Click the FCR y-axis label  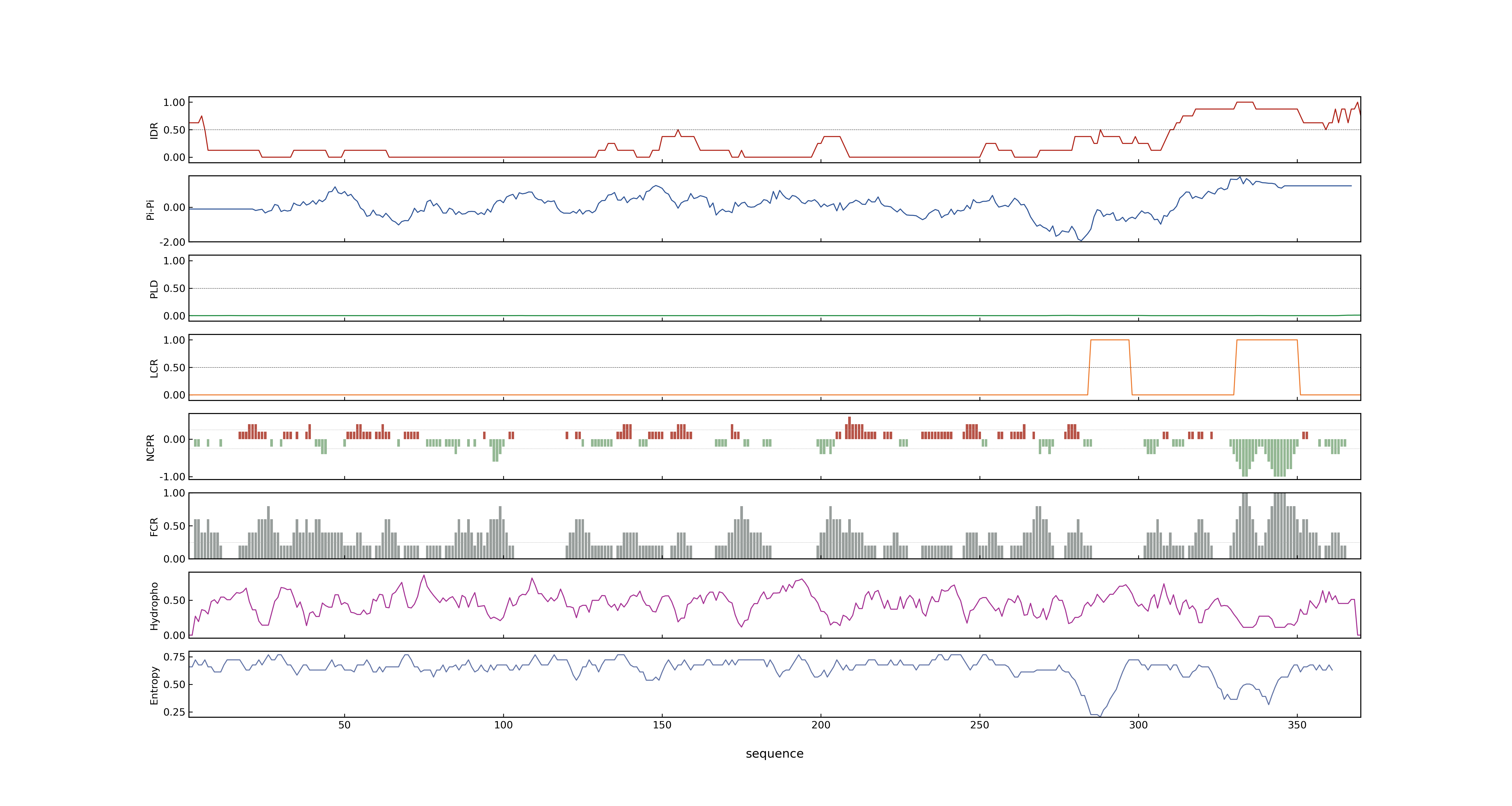pos(154,527)
